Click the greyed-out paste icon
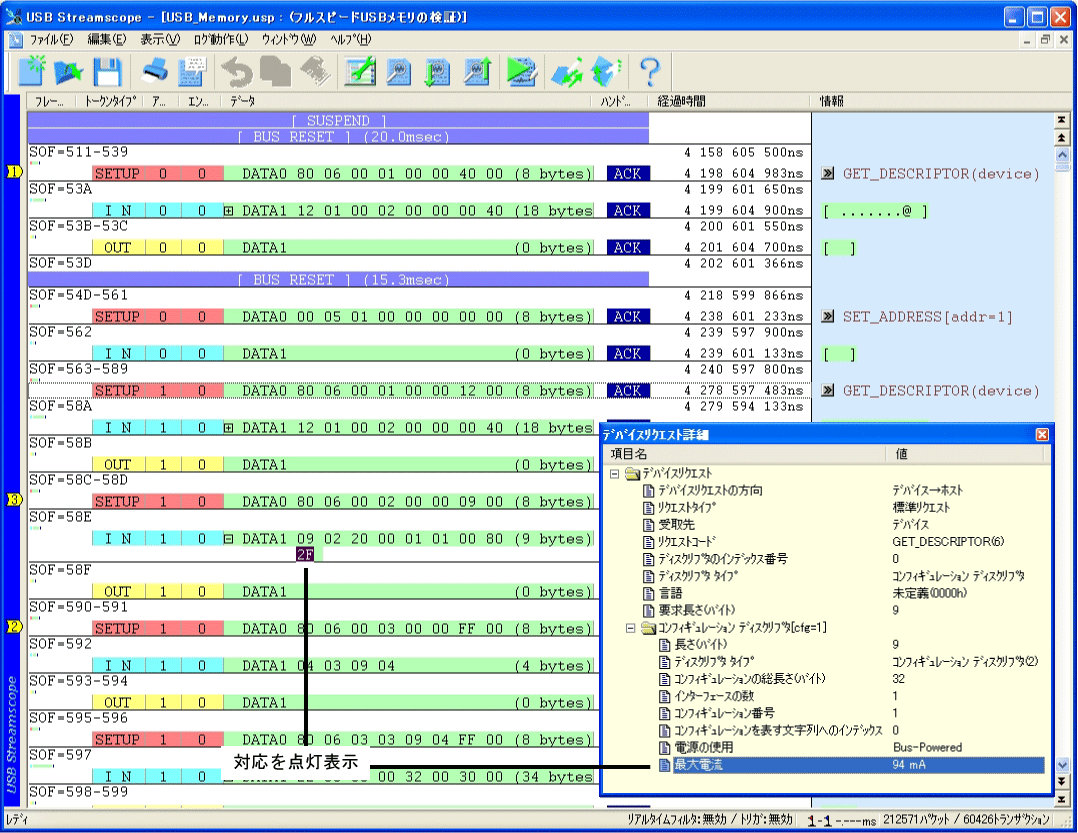The height and width of the screenshot is (833, 1078). [315, 71]
